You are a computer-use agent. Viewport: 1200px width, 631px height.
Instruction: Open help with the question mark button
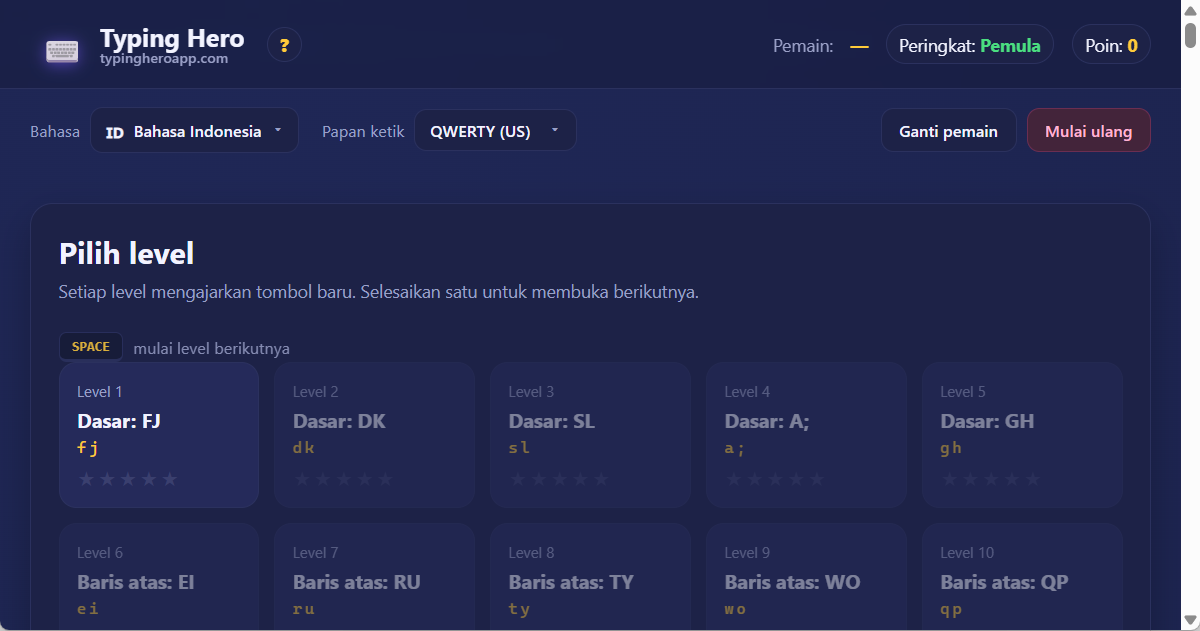pos(284,45)
